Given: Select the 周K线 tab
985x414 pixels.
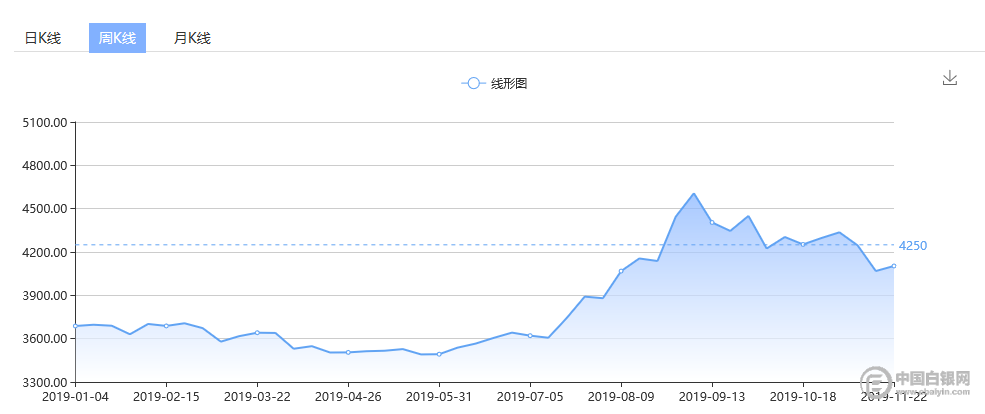Looking at the screenshot, I should [117, 38].
